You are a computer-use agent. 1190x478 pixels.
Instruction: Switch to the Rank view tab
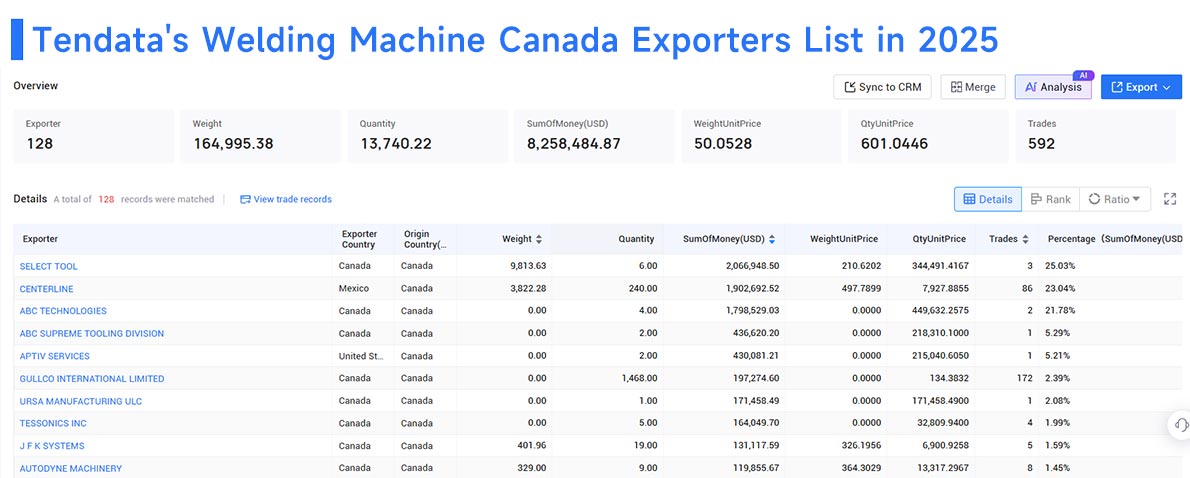click(x=1050, y=200)
